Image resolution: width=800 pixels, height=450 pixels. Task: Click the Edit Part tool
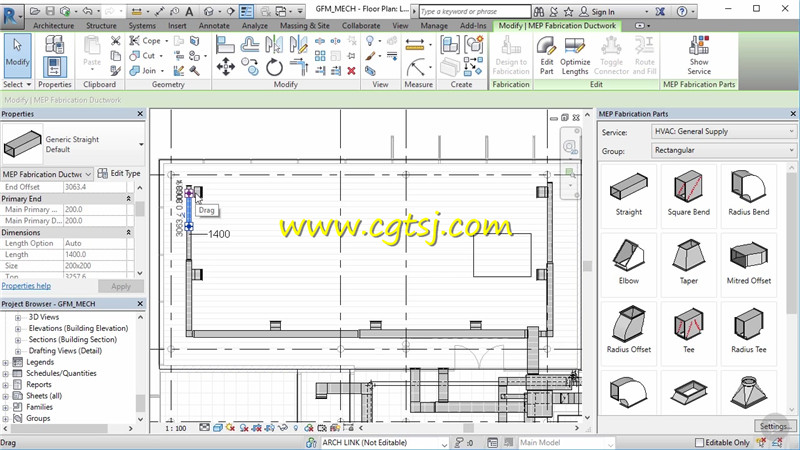546,56
